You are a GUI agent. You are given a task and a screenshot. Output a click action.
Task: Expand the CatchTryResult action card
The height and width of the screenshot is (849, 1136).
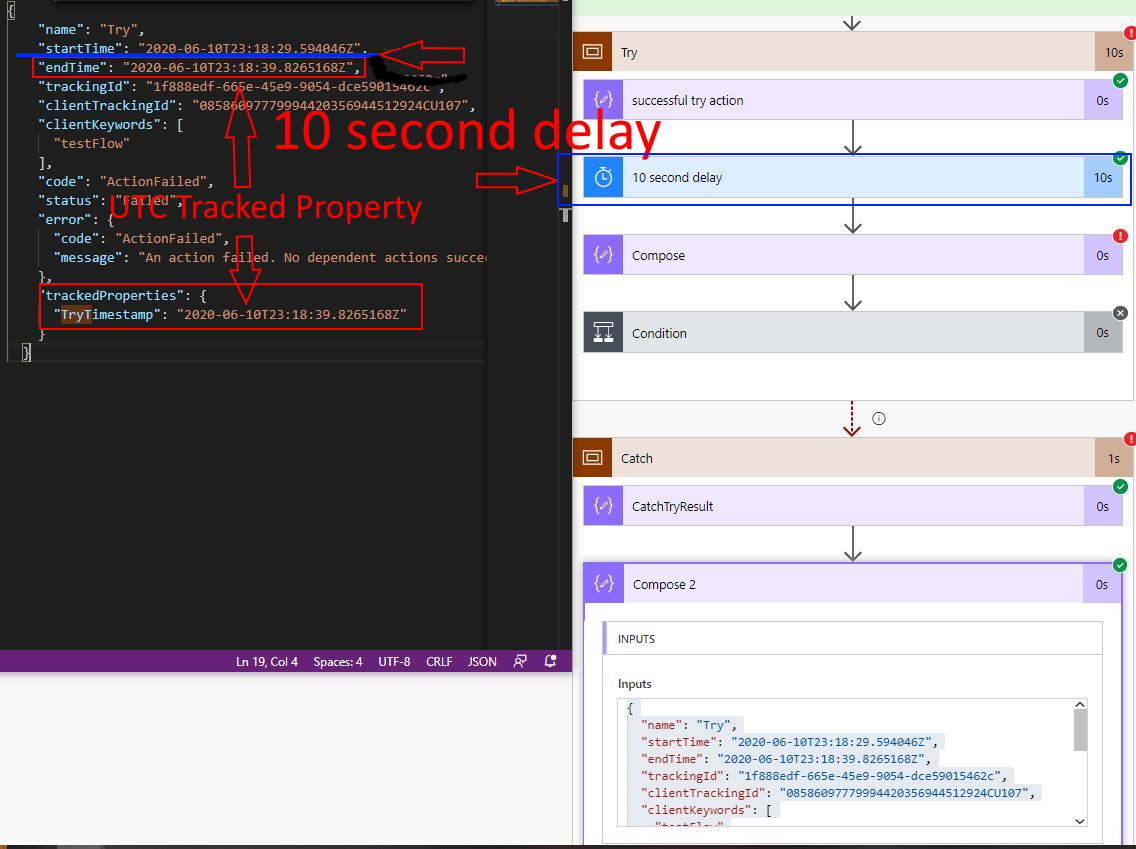tap(853, 506)
